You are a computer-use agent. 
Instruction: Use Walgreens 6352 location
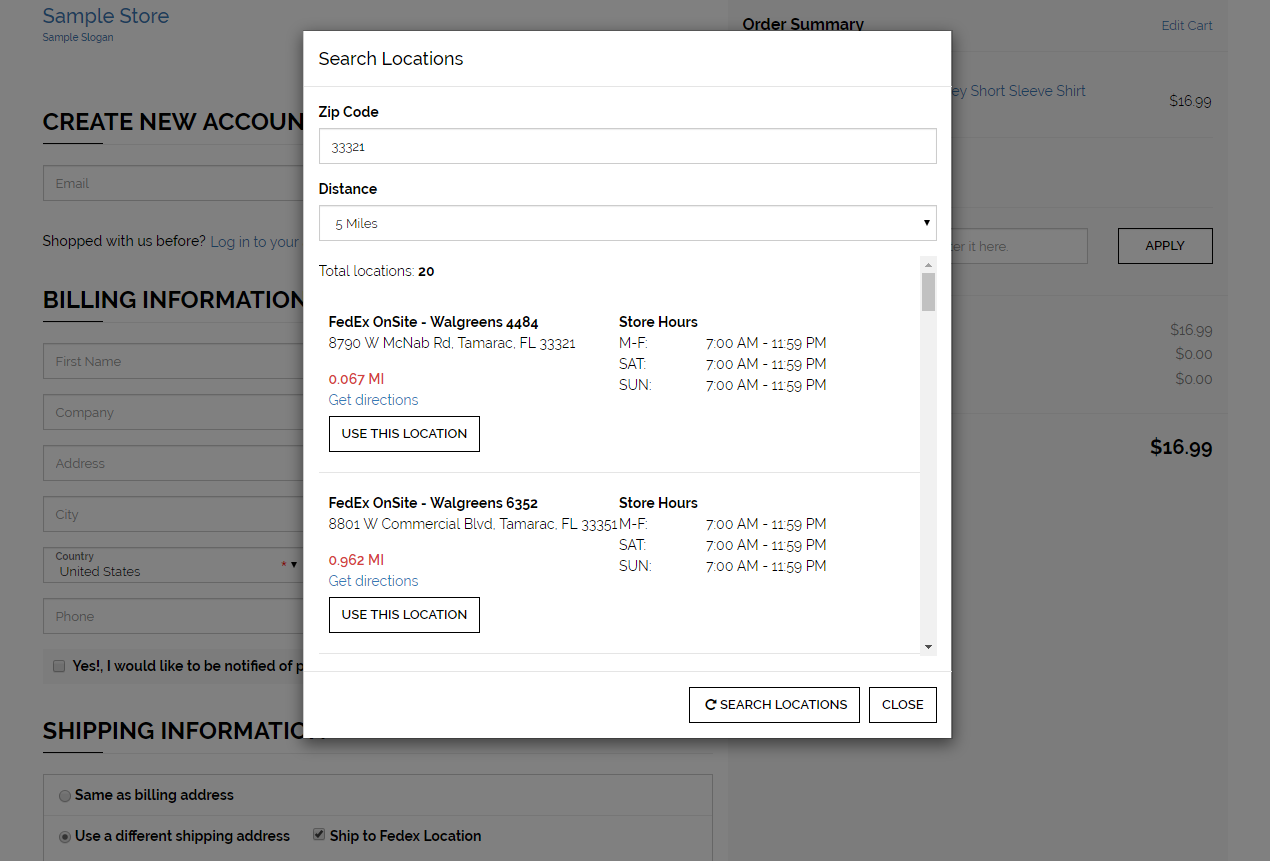pyautogui.click(x=404, y=615)
